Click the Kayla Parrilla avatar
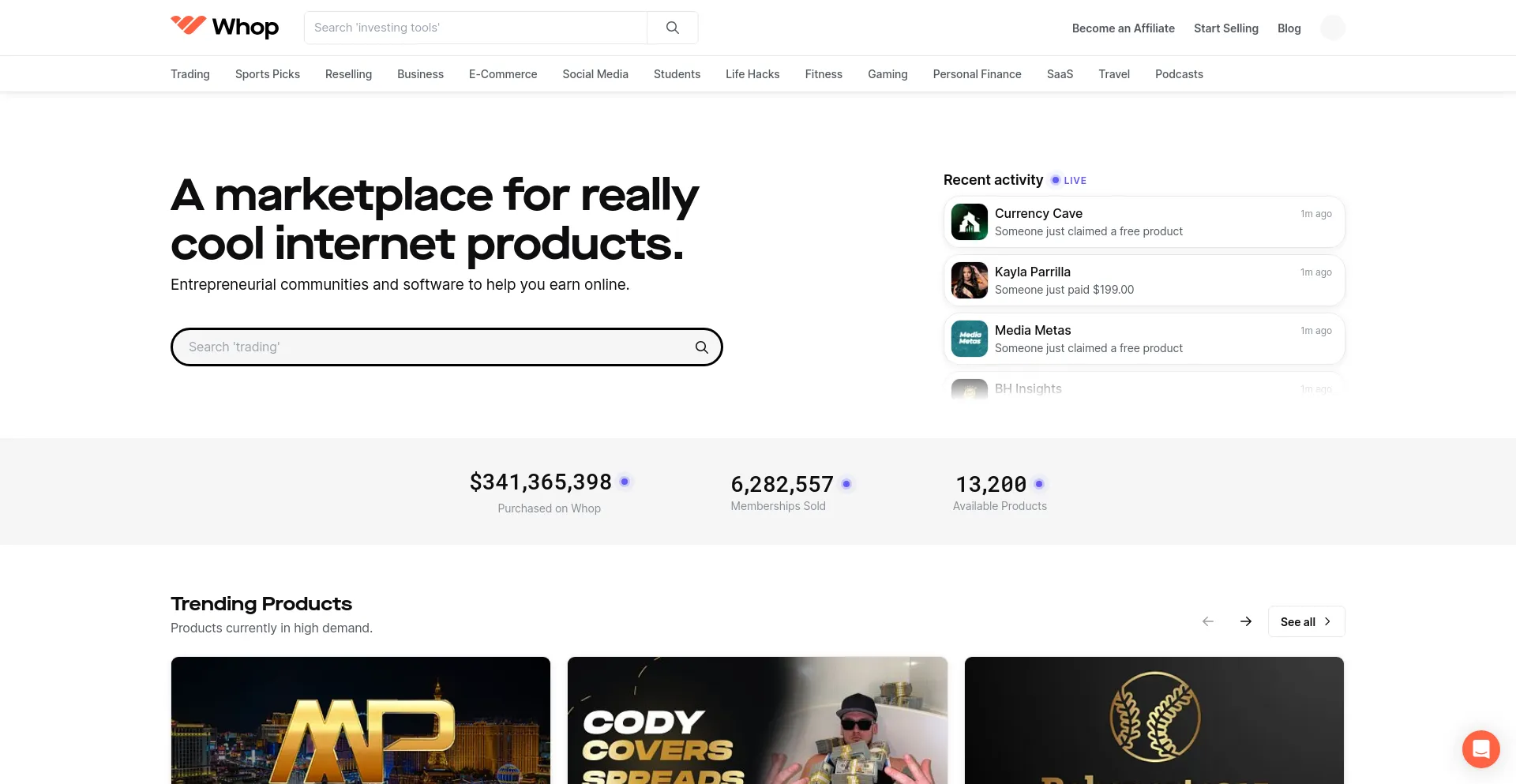The width and height of the screenshot is (1516, 784). pos(970,280)
